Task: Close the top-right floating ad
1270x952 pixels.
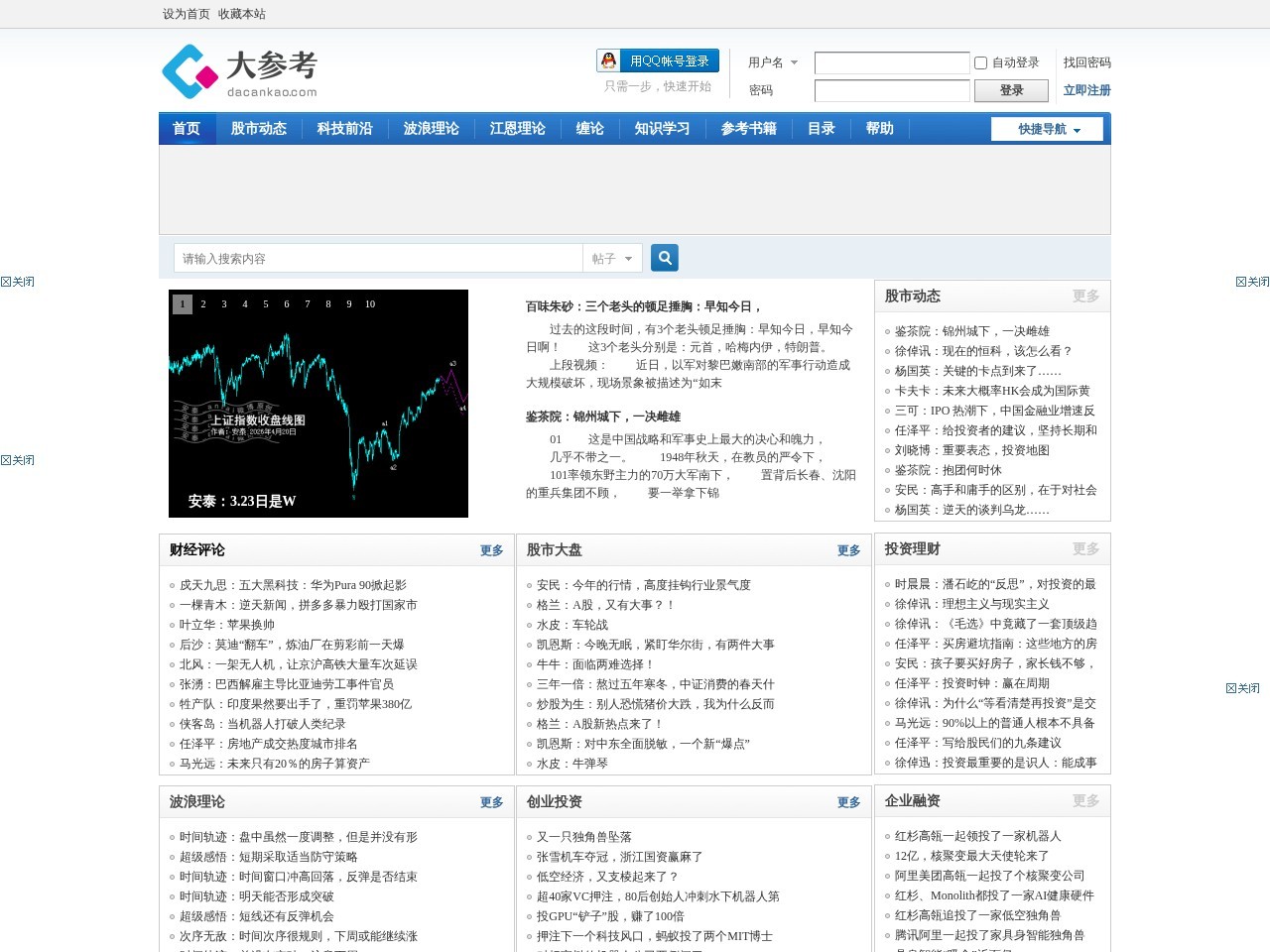Action: [1252, 282]
